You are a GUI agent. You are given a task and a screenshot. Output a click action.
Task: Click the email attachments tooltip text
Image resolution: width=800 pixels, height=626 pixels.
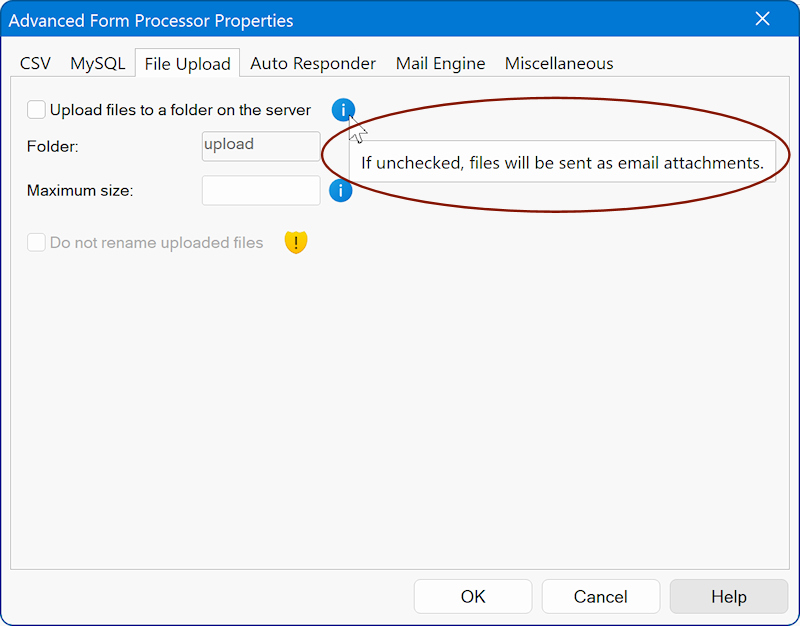click(562, 163)
